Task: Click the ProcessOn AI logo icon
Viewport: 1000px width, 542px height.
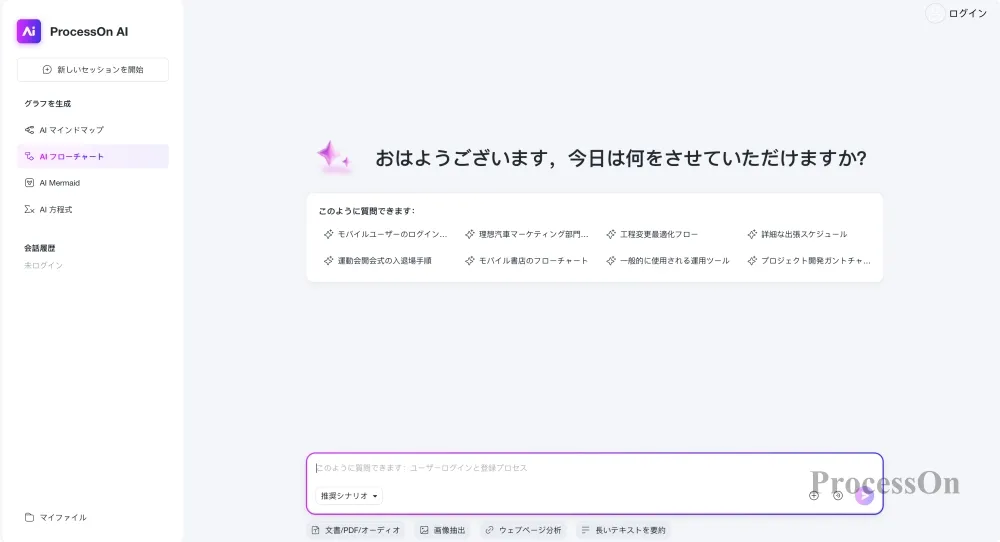Action: [x=29, y=31]
